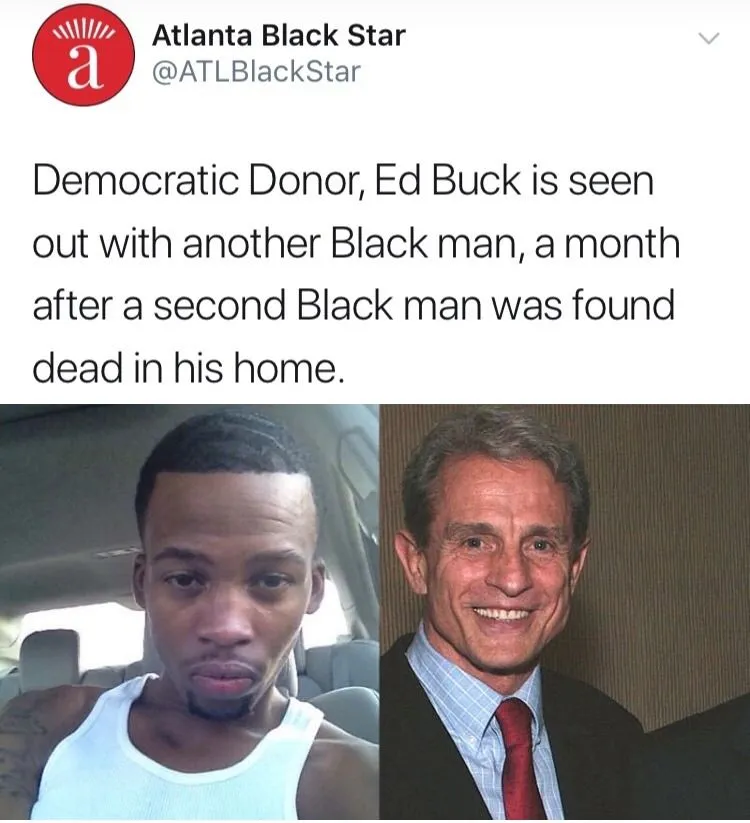Open the tweet options chevron menu
This screenshot has width=750, height=823.
[x=708, y=38]
